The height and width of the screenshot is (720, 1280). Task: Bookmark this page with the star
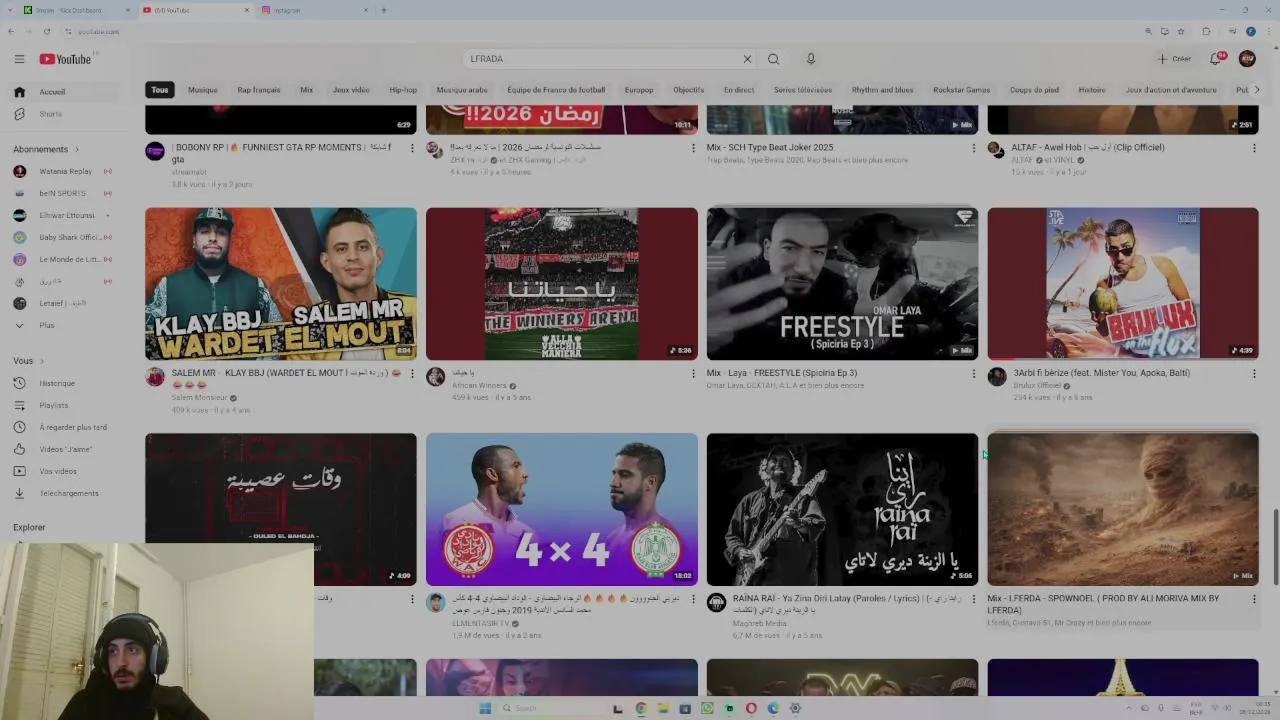(1180, 31)
